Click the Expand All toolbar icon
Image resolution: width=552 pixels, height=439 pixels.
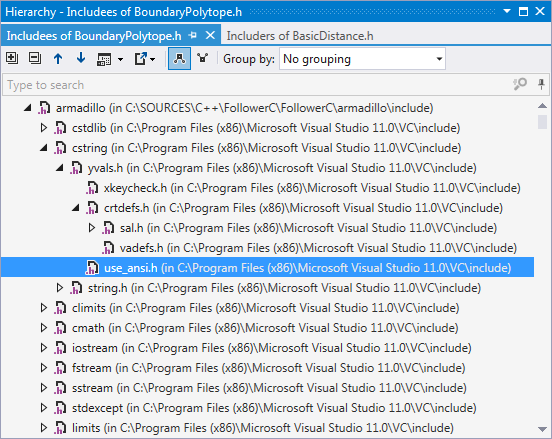click(x=12, y=58)
